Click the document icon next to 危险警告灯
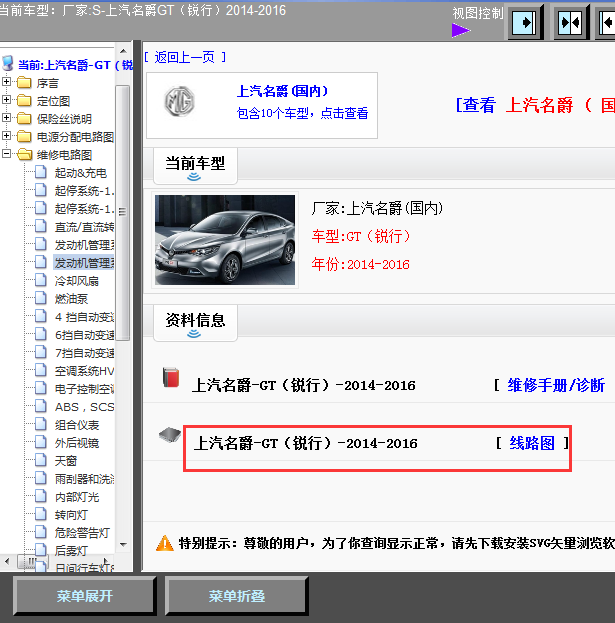The height and width of the screenshot is (623, 615). (x=40, y=532)
